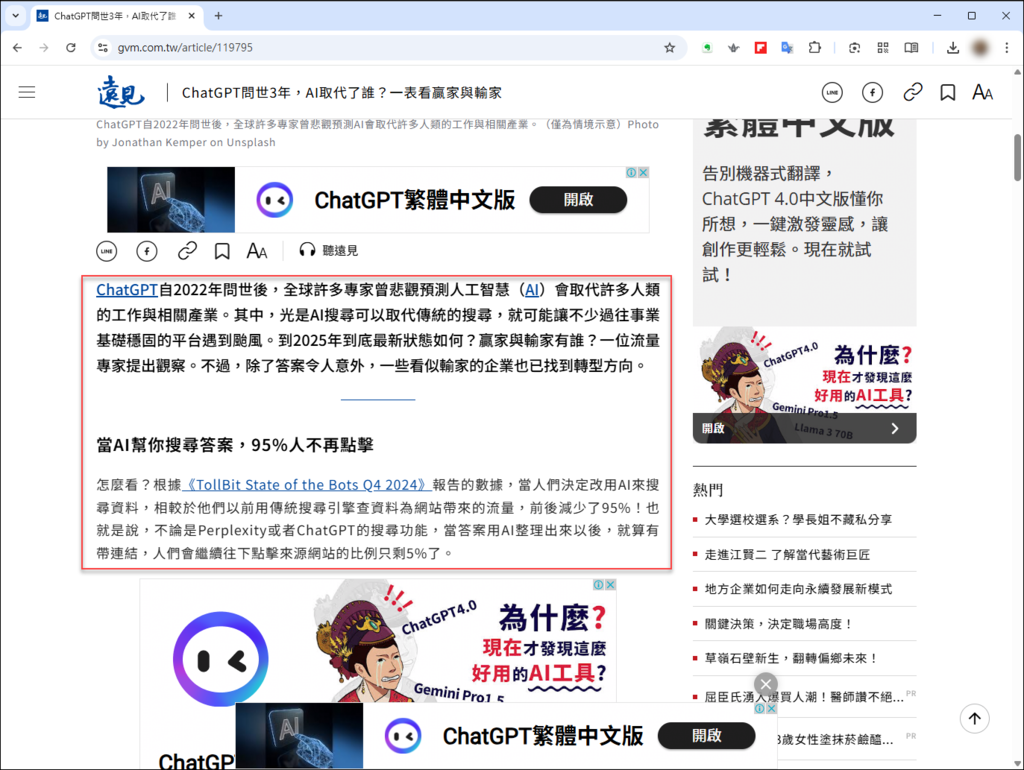
Task: Click the 熱門 sidebar section heading
Action: pyautogui.click(x=708, y=490)
